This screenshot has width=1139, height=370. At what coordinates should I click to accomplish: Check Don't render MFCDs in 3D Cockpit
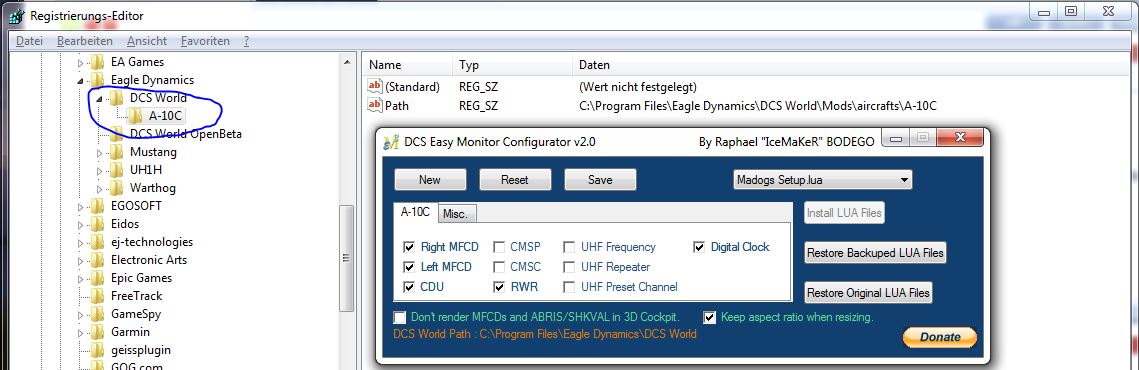point(400,318)
